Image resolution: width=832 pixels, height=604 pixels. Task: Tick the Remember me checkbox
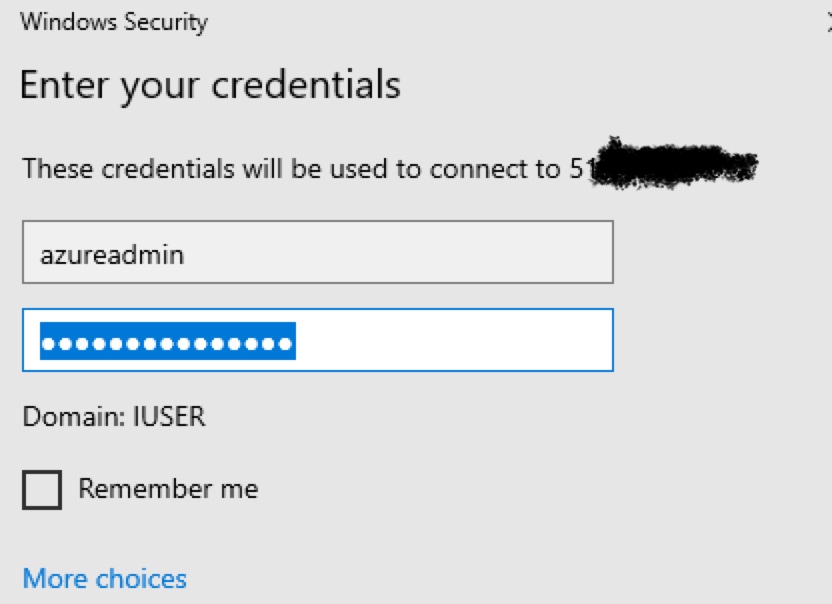tap(42, 490)
